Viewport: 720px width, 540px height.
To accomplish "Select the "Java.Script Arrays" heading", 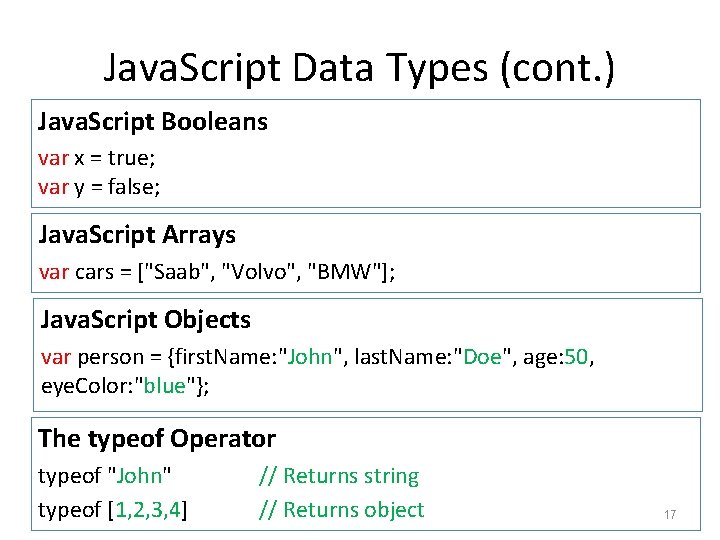I will pos(137,235).
